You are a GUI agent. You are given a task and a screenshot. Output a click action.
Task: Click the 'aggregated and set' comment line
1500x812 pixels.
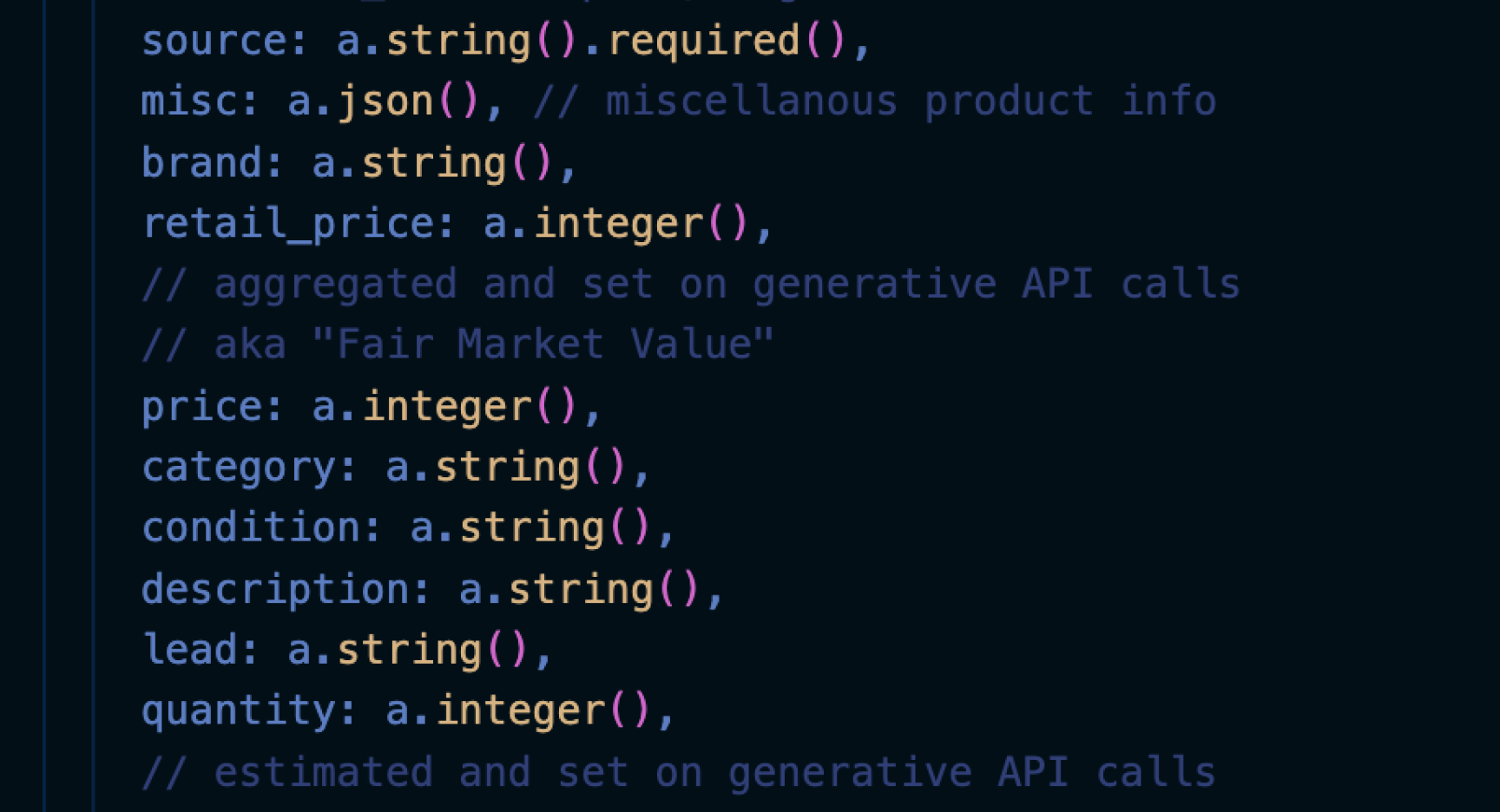point(691,285)
